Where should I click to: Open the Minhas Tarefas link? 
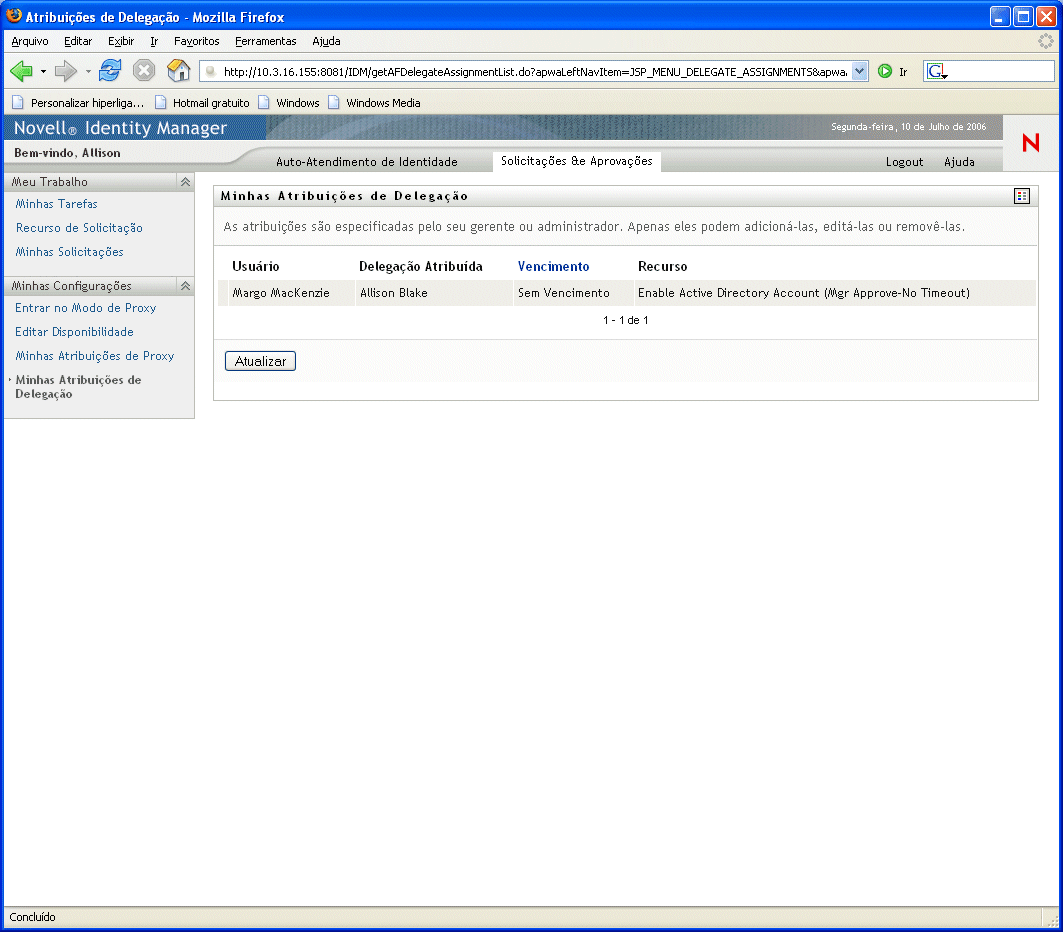click(57, 204)
